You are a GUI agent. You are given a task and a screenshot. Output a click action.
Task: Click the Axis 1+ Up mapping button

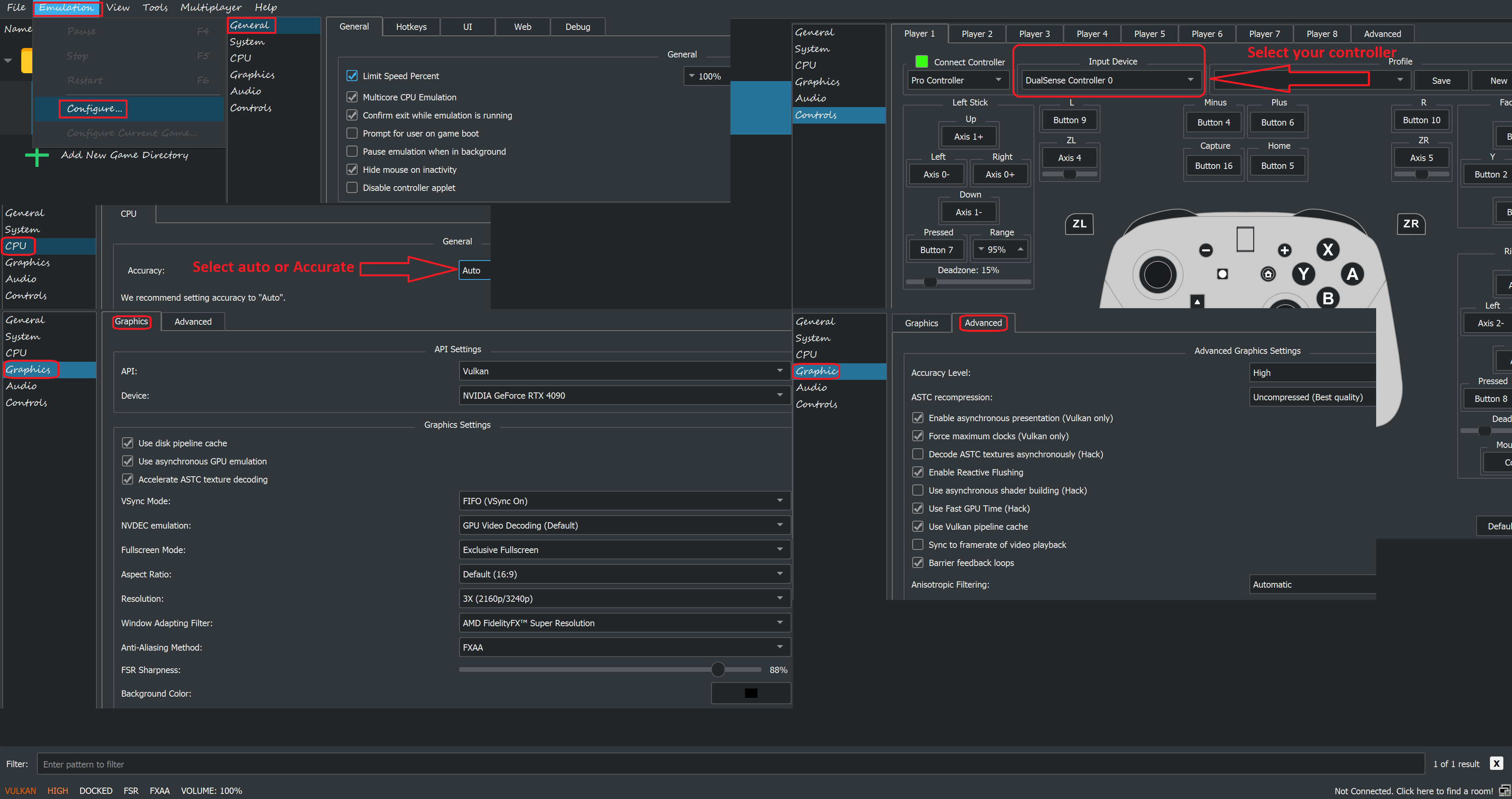(x=968, y=136)
